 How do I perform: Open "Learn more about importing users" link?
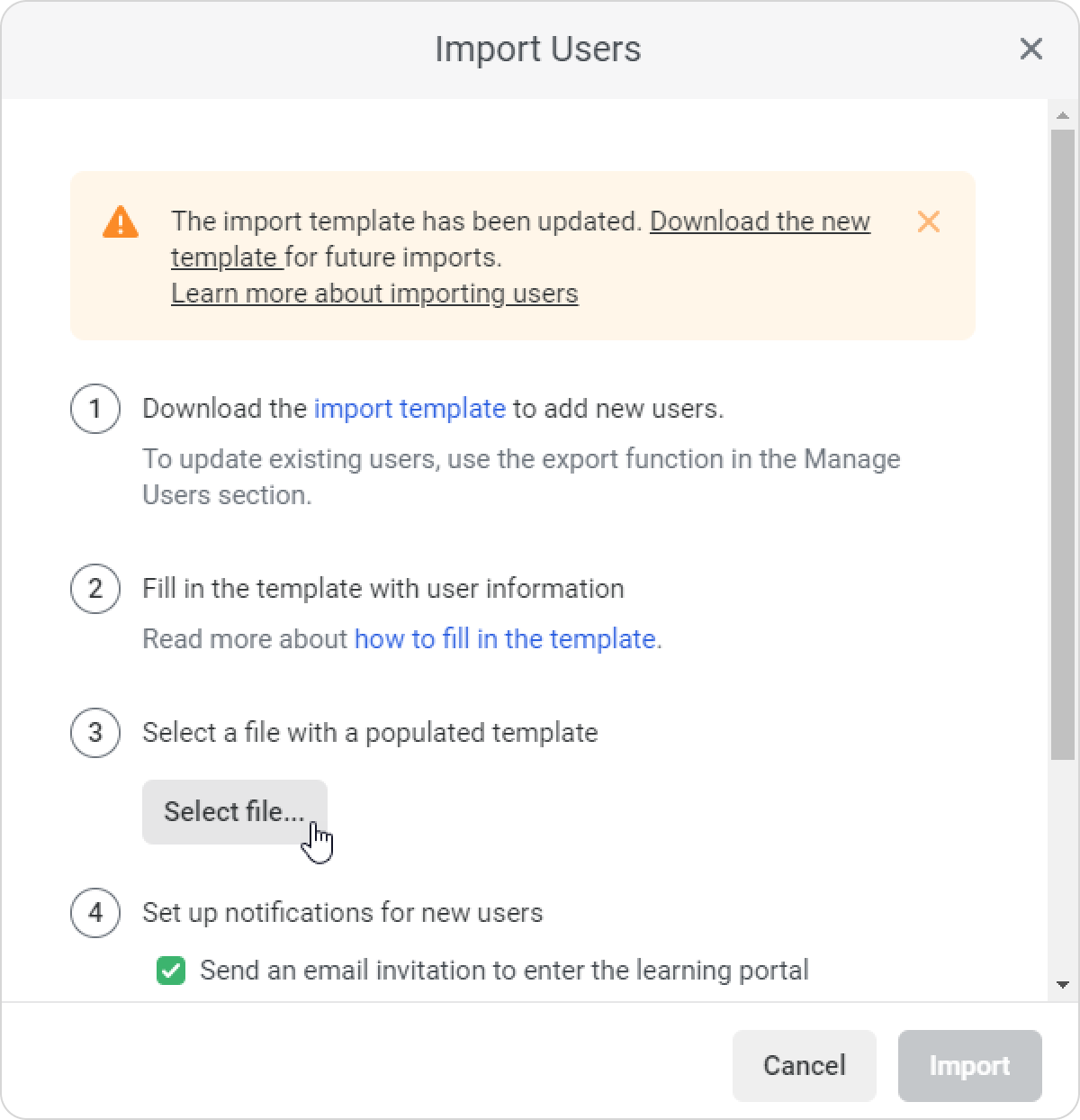tap(374, 294)
